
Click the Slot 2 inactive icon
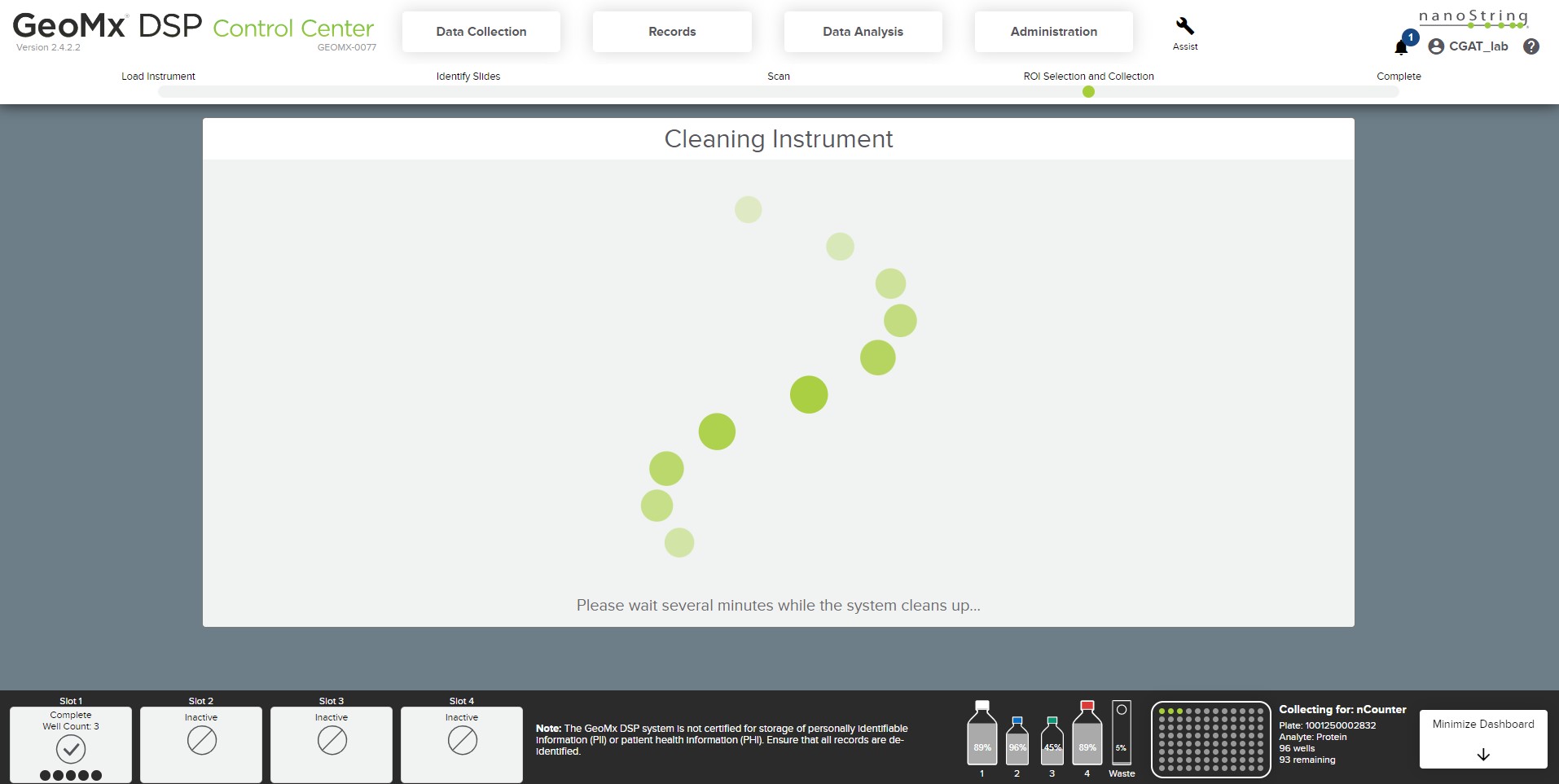coord(201,740)
